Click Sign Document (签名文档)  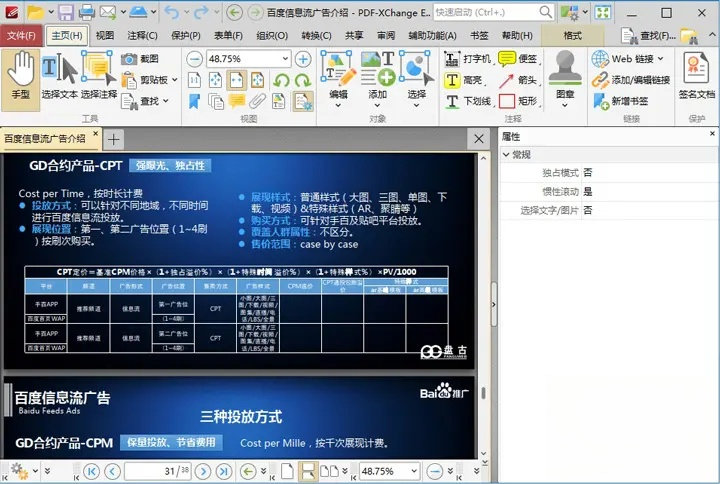point(697,76)
